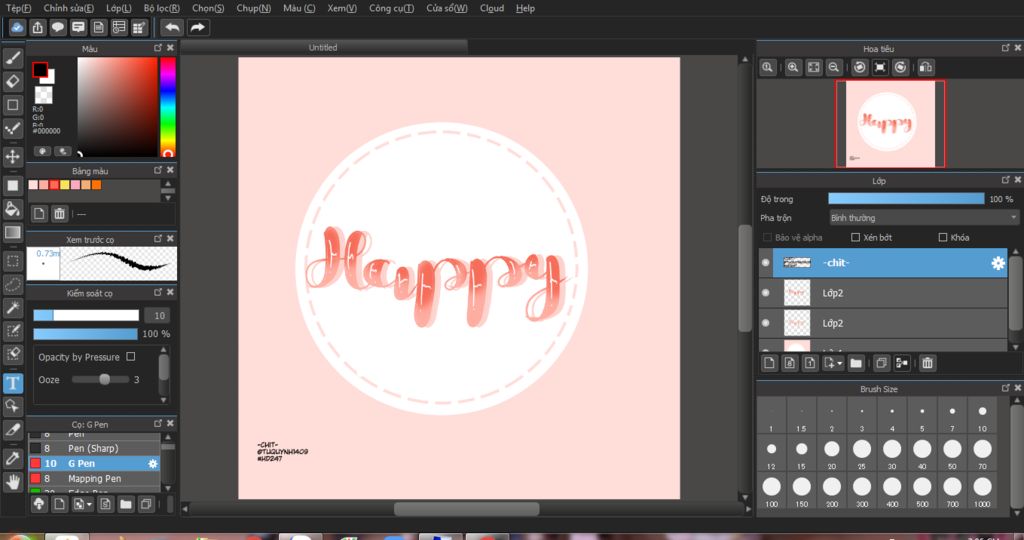Open the Tệp(F) menu

(x=18, y=8)
